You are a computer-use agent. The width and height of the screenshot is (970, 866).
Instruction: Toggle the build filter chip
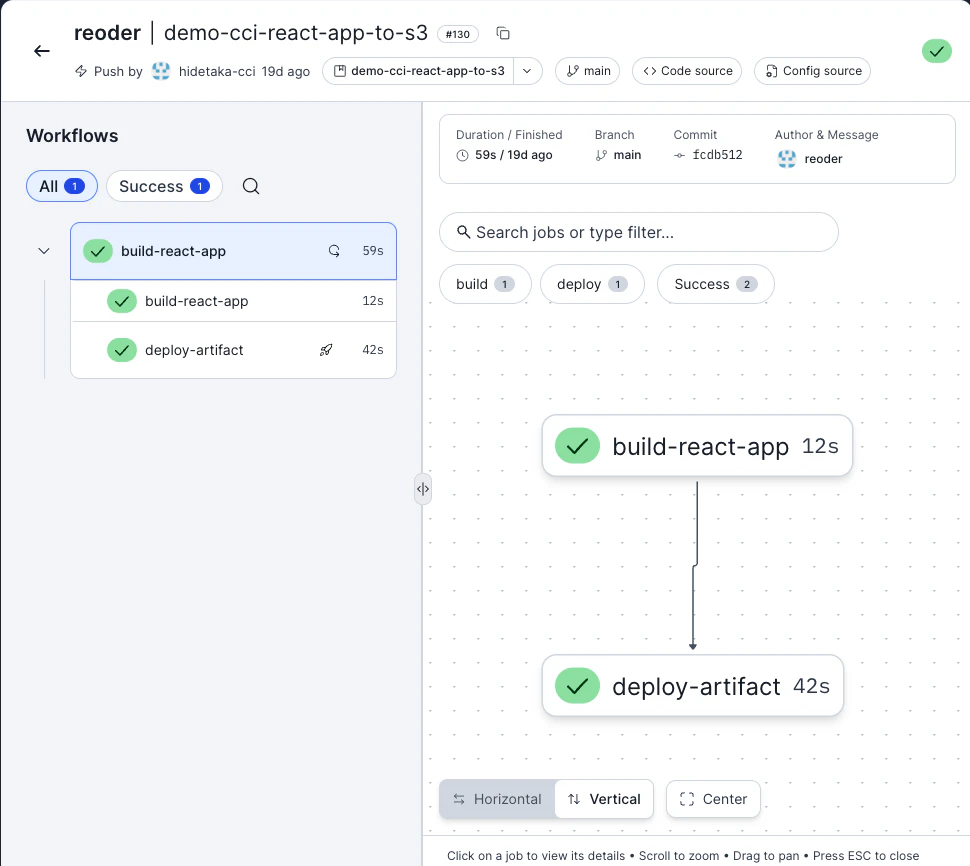coord(484,284)
